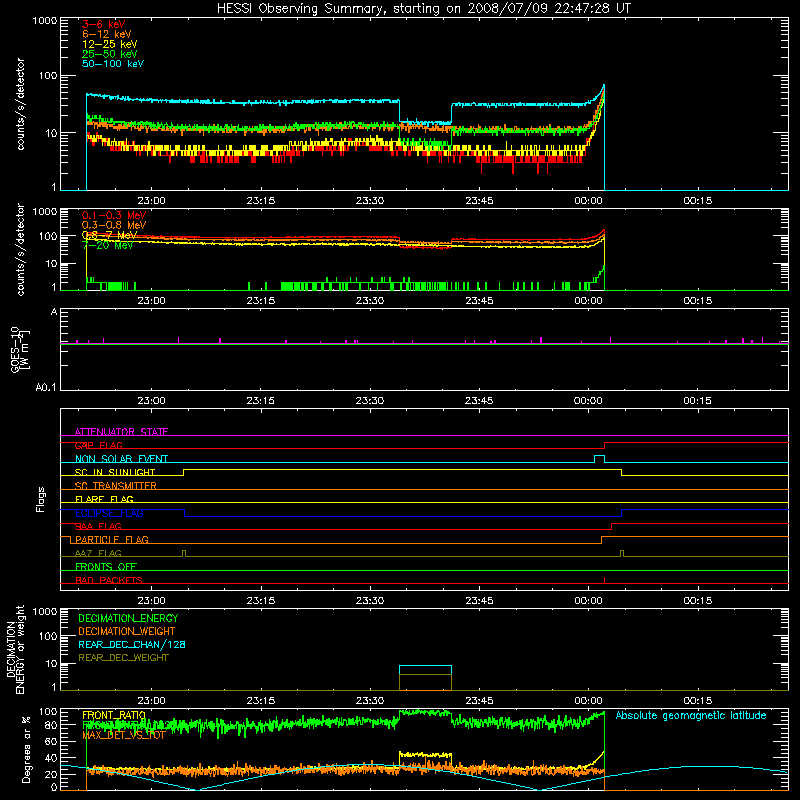Click the REAR_DEC_CHAN/128 legend label
The image size is (800, 800).
[132, 644]
